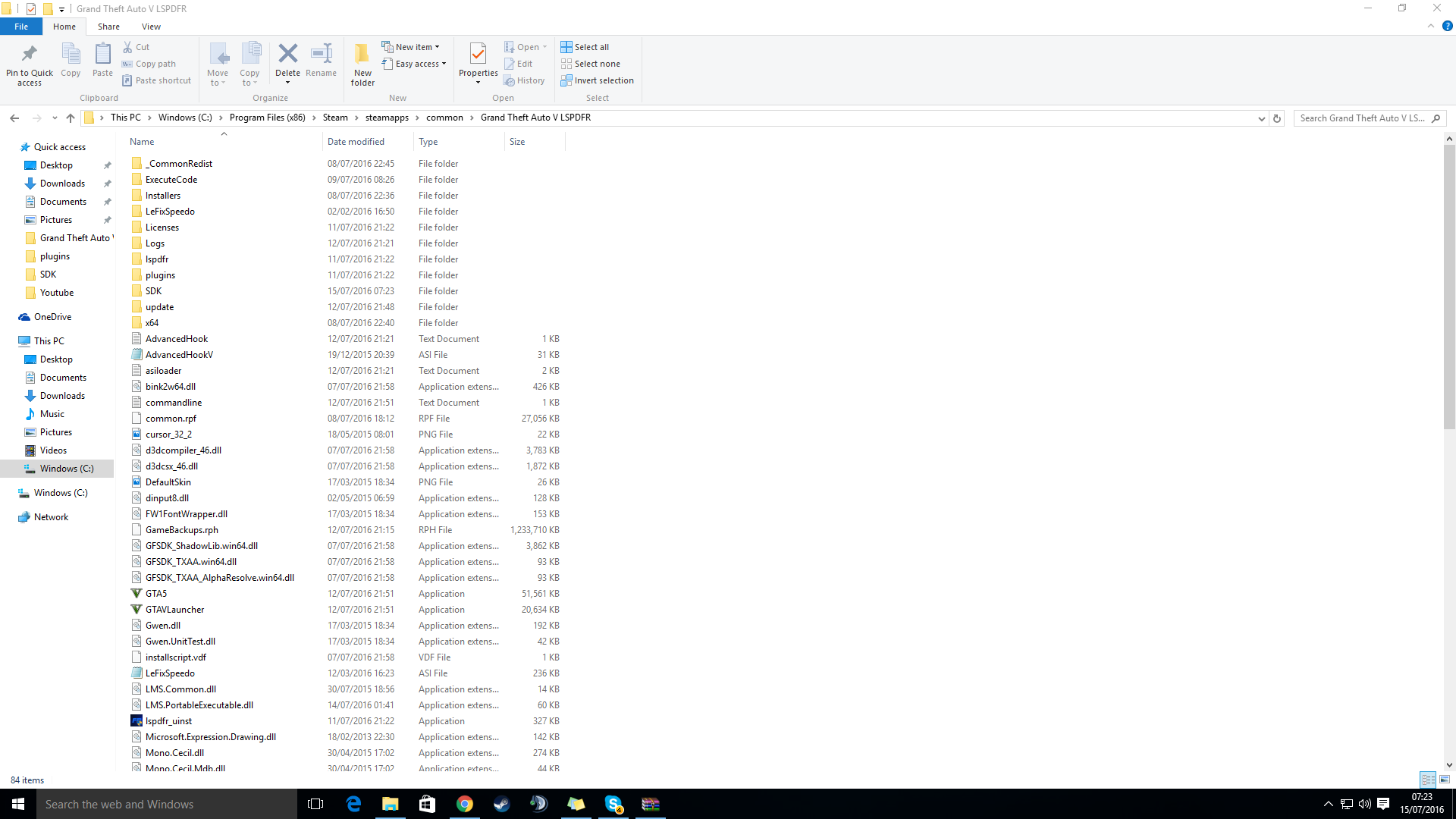Switch to details view layout
This screenshot has width=1456, height=819.
coord(1428,780)
